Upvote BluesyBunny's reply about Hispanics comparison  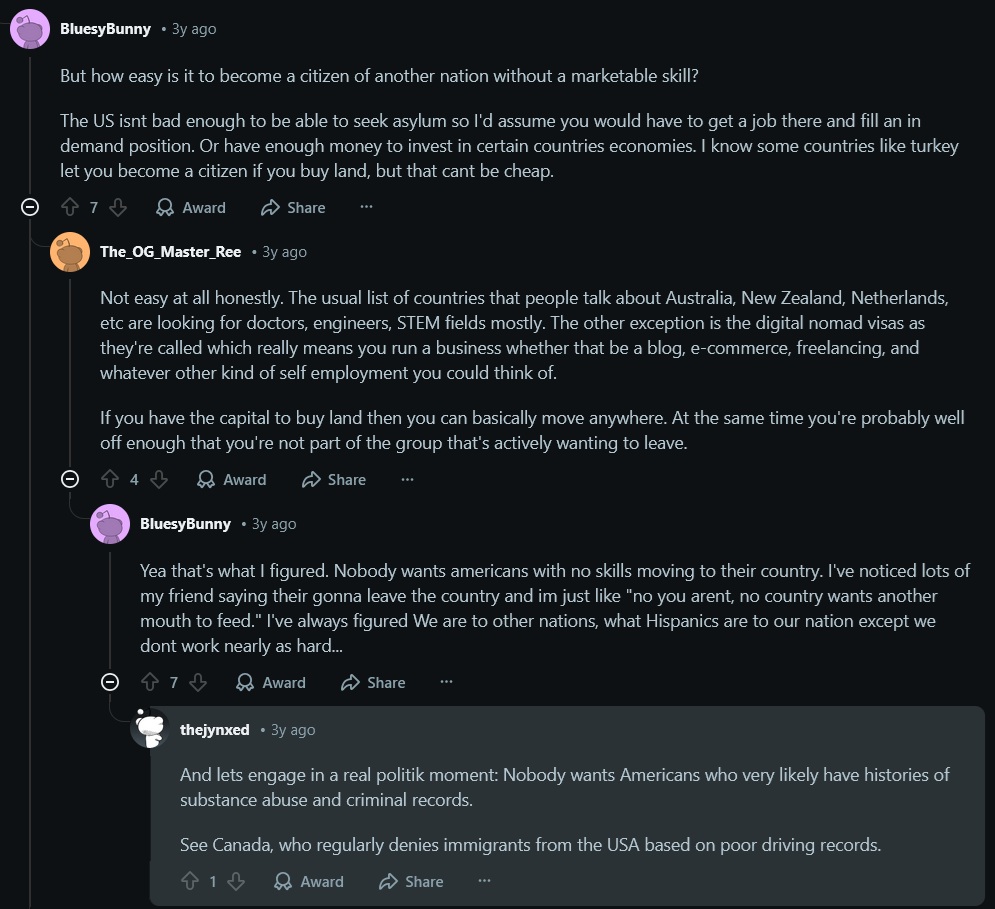pyautogui.click(x=150, y=682)
